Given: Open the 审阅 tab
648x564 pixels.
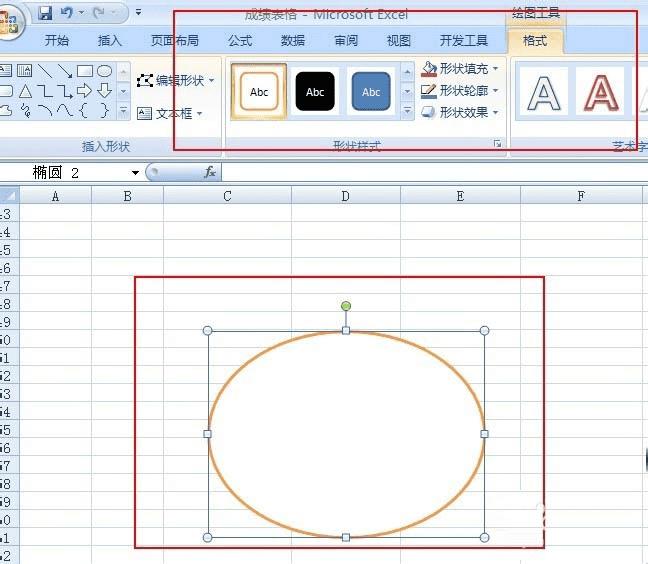Looking at the screenshot, I should pyautogui.click(x=346, y=40).
